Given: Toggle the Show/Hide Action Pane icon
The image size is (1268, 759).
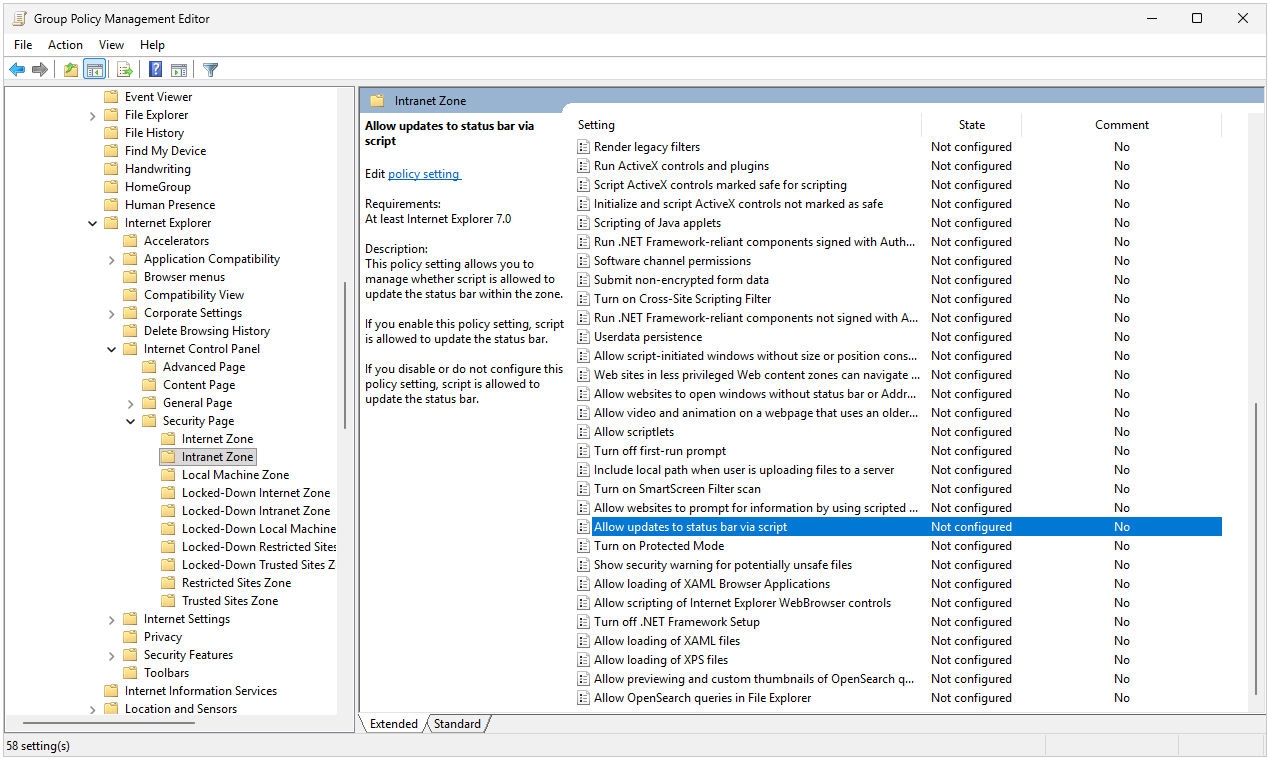Looking at the screenshot, I should [179, 69].
